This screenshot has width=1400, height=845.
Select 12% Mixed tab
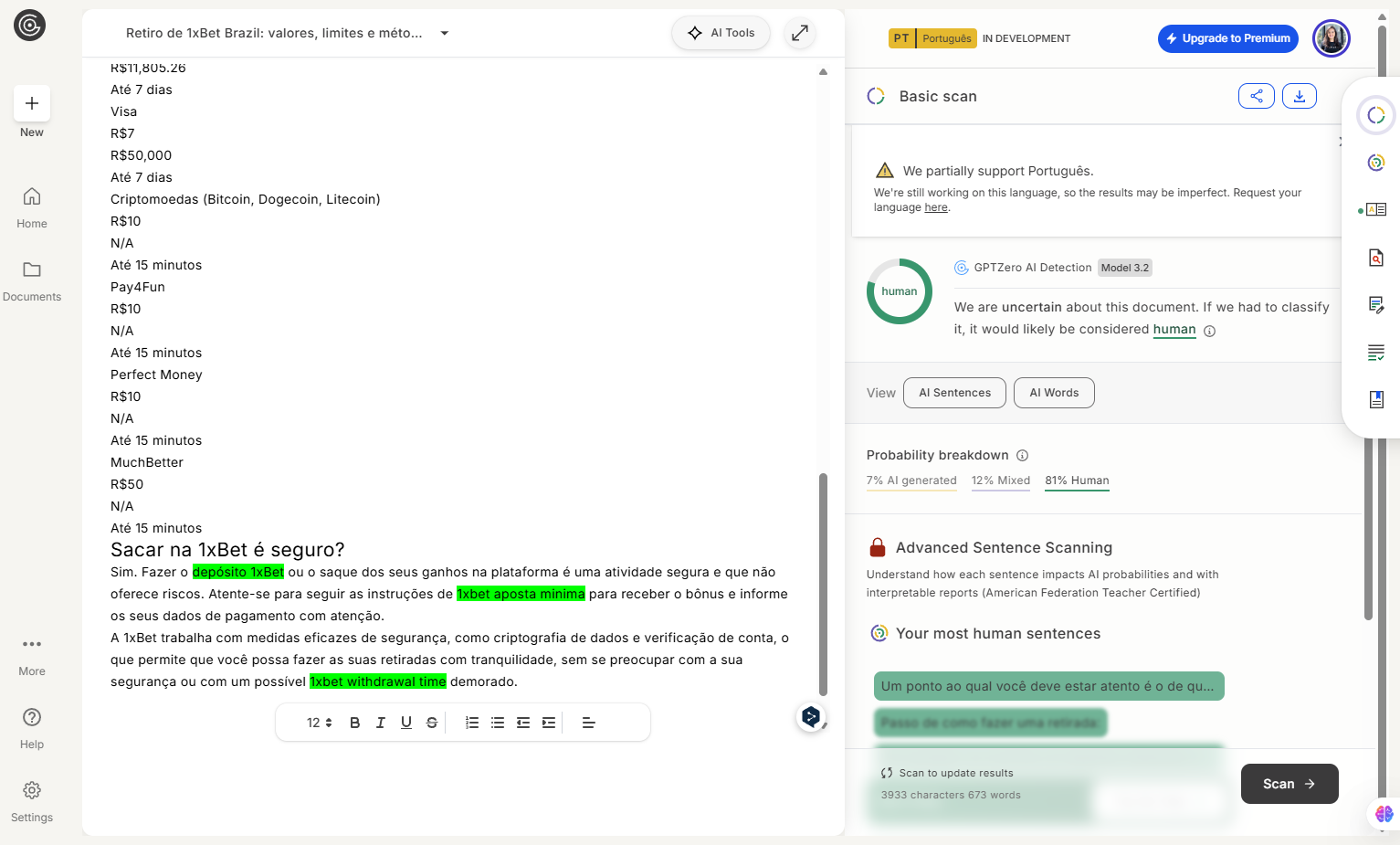coord(1001,481)
